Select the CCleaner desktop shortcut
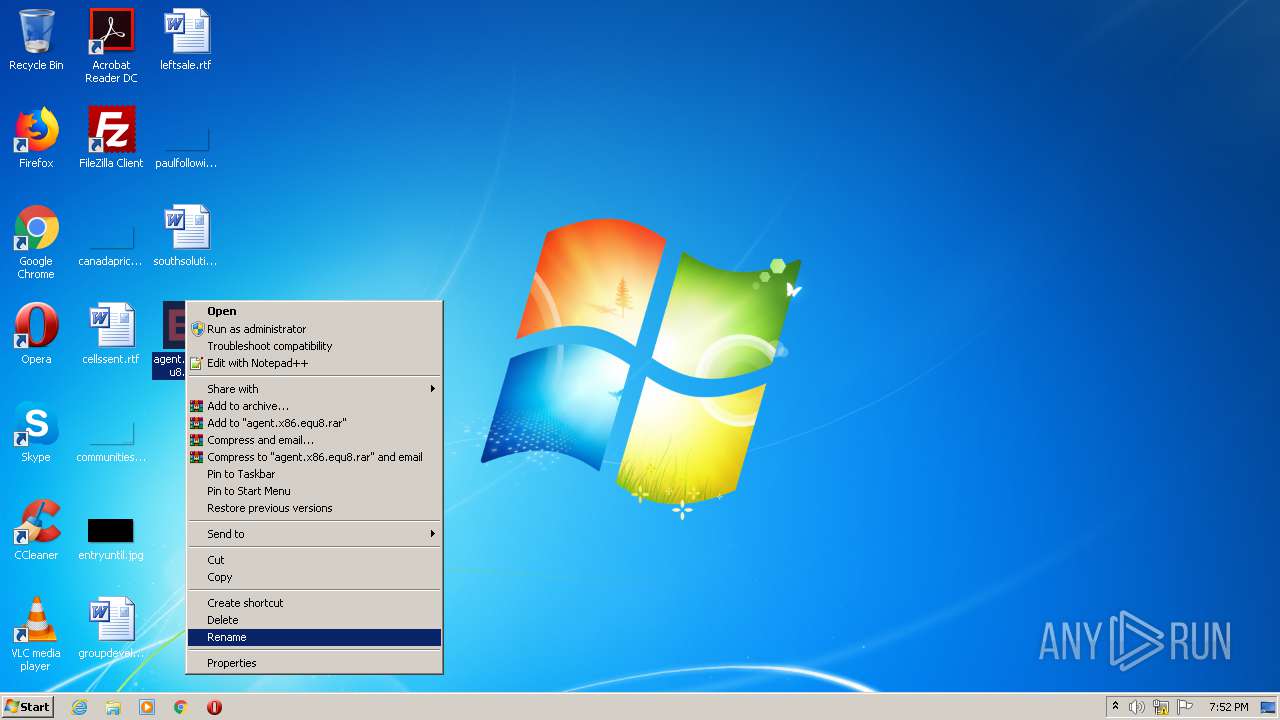 [x=36, y=530]
